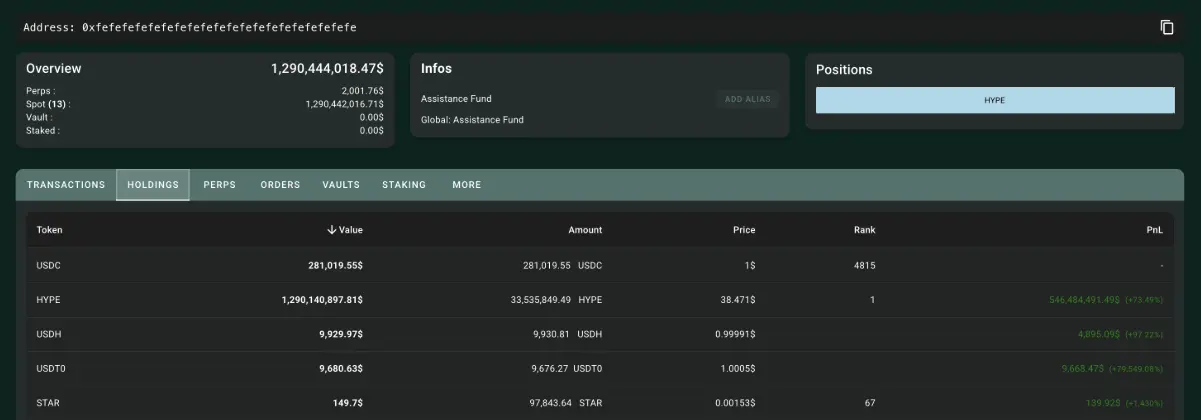Click the Add Alias button
Image resolution: width=1201 pixels, height=420 pixels.
click(x=747, y=99)
